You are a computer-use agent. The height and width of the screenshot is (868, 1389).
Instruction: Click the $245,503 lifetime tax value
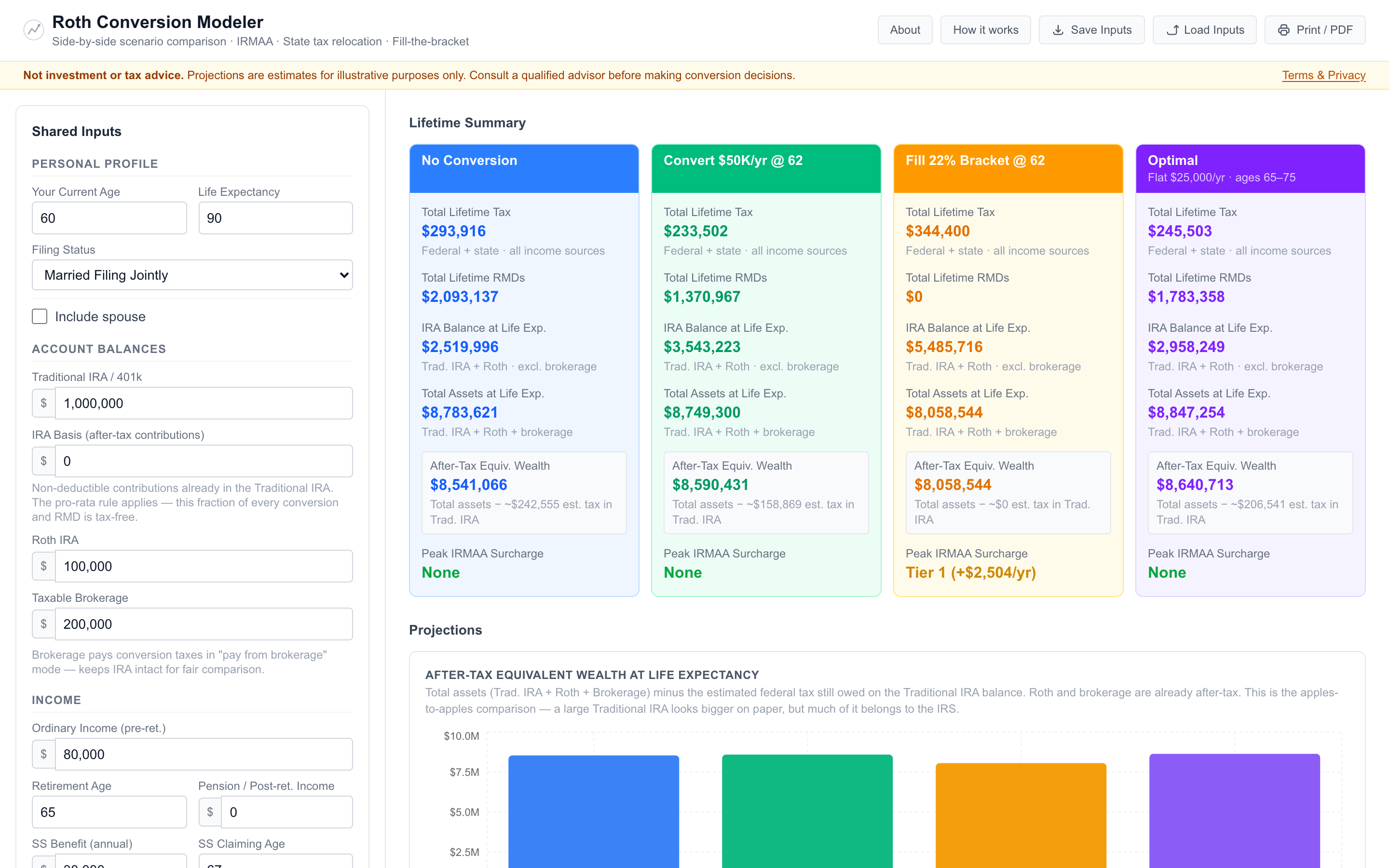1180,231
